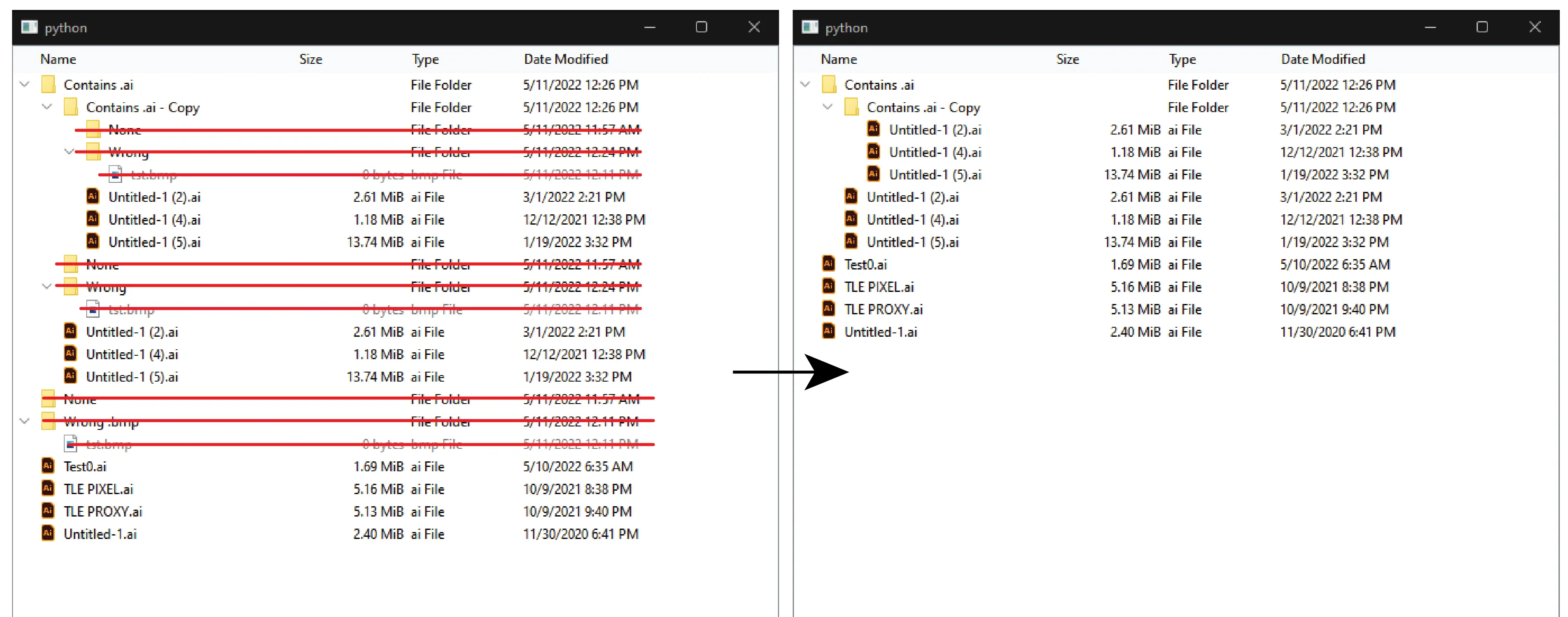Click the Contains .ai - Copy folder icon in right window

coord(851,107)
